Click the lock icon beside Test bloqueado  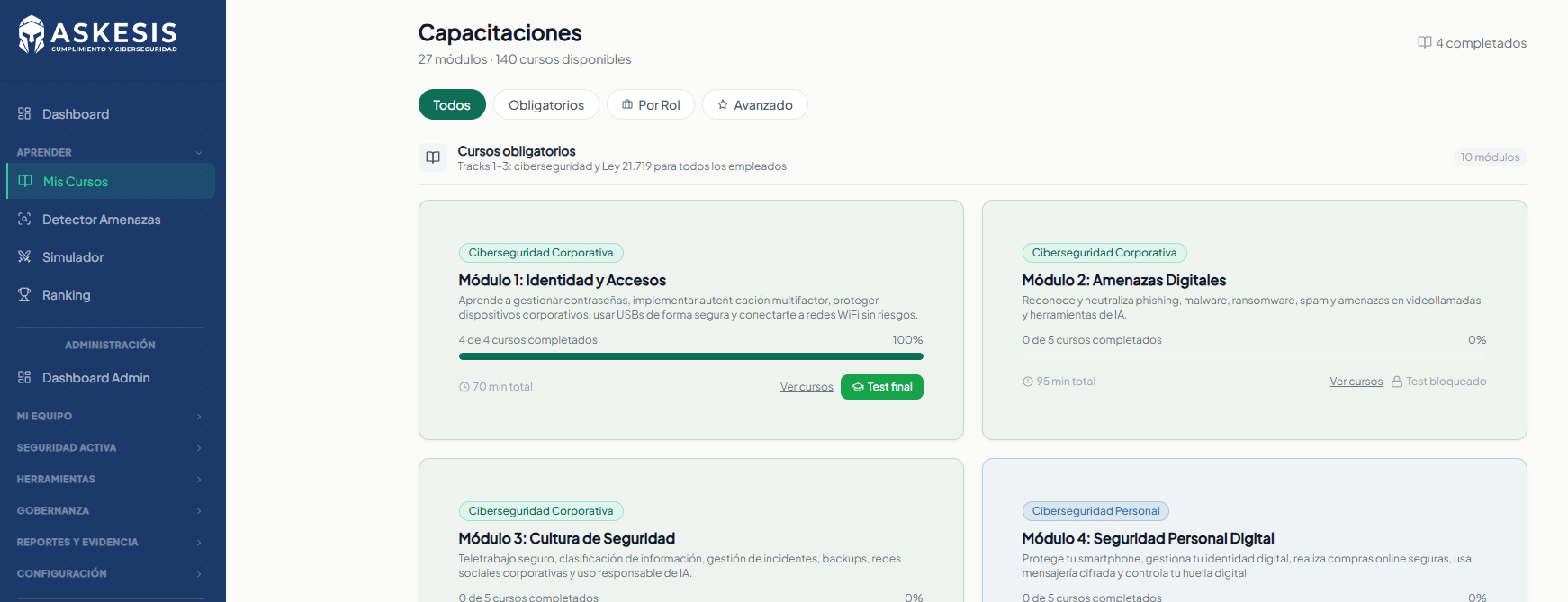(x=1397, y=382)
